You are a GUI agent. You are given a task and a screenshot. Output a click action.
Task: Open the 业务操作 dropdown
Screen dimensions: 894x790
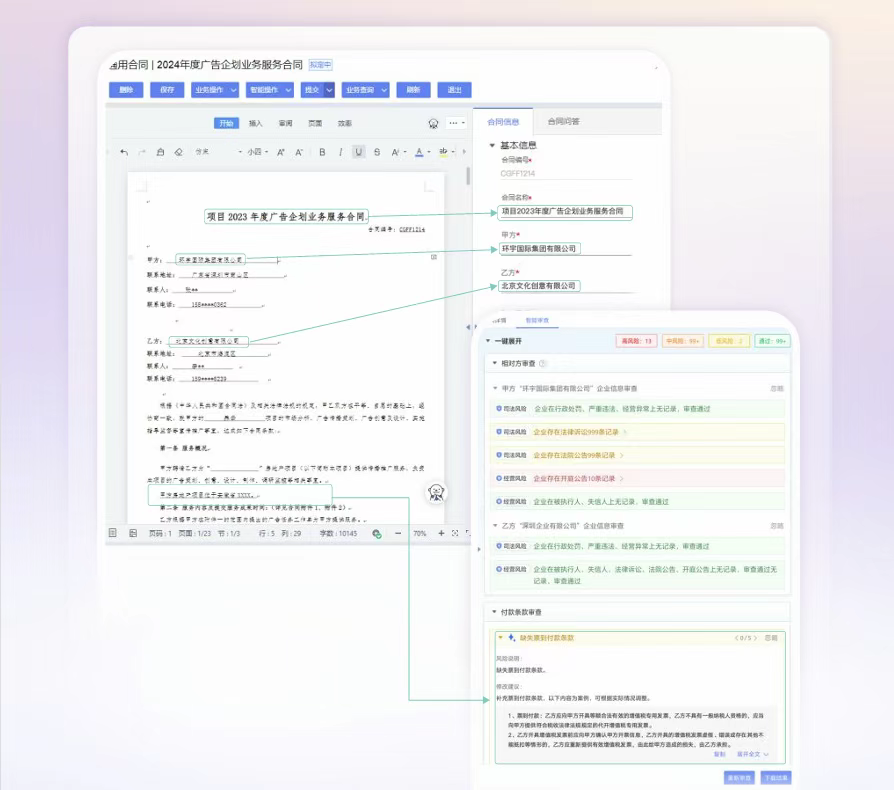pos(215,90)
